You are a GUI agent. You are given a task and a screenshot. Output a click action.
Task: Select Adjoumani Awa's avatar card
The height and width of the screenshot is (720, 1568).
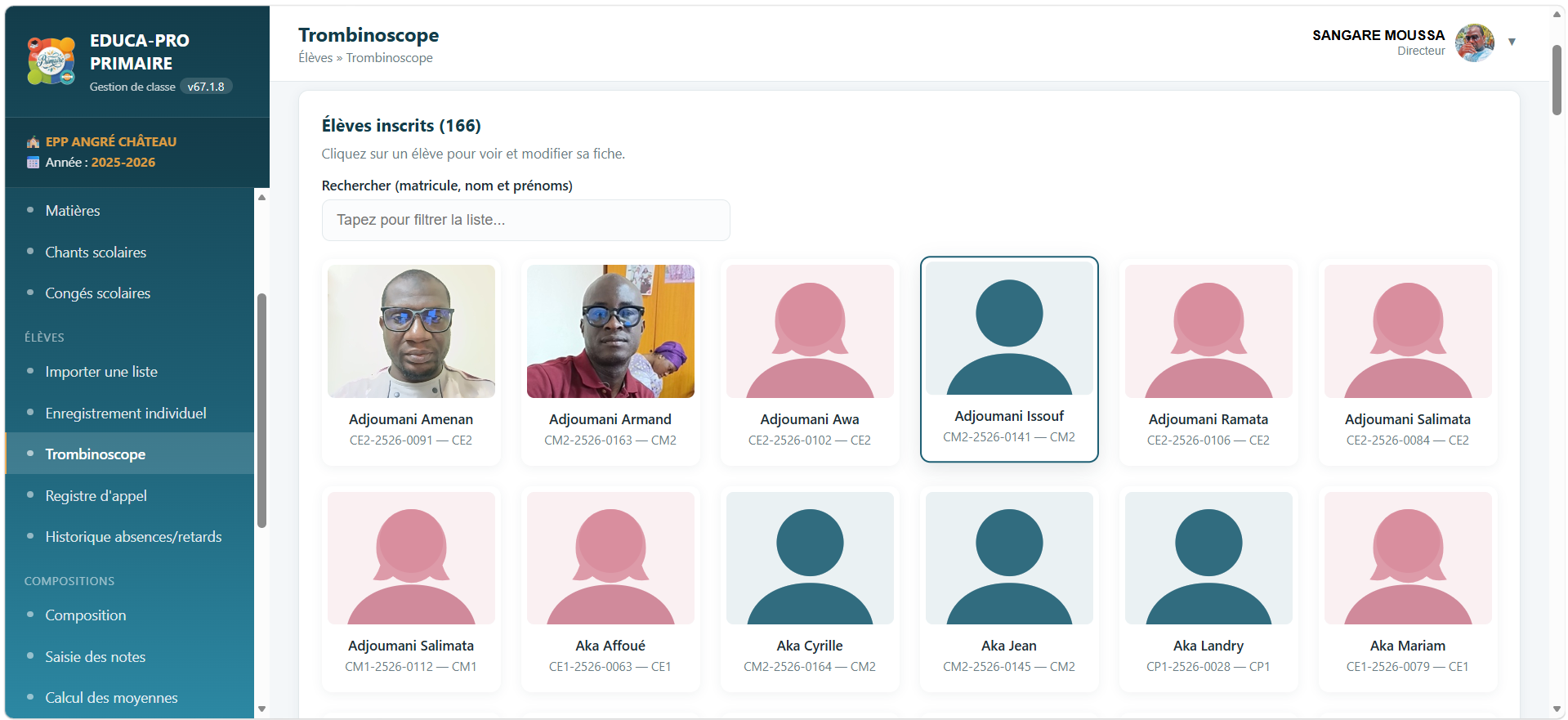coord(810,362)
